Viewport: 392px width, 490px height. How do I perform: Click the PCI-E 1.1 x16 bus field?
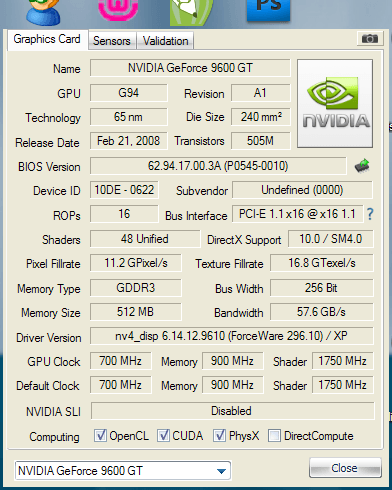coord(297,214)
